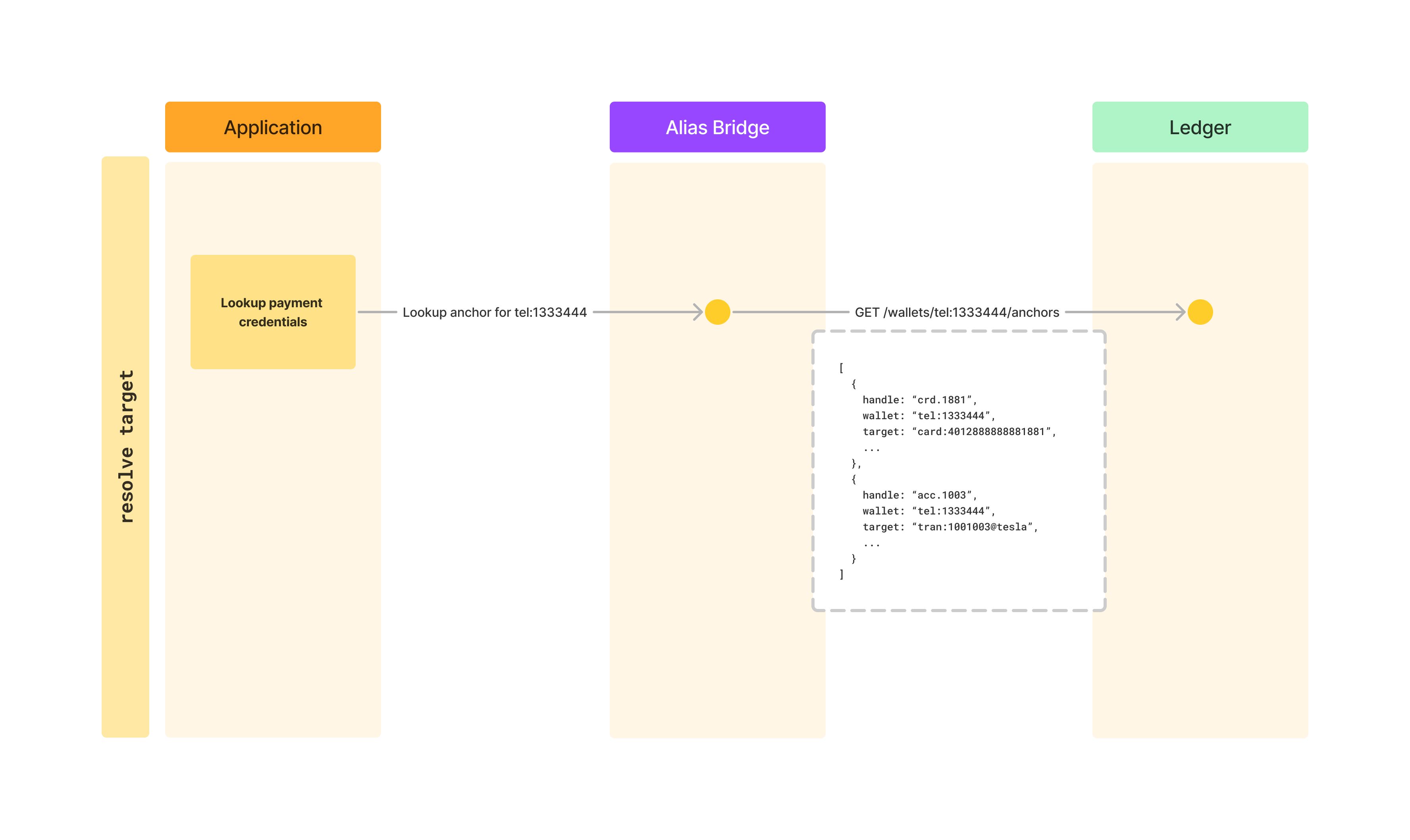Click the opening square bracket in JSON box
Image resolution: width=1410 pixels, height=840 pixels.
point(841,368)
